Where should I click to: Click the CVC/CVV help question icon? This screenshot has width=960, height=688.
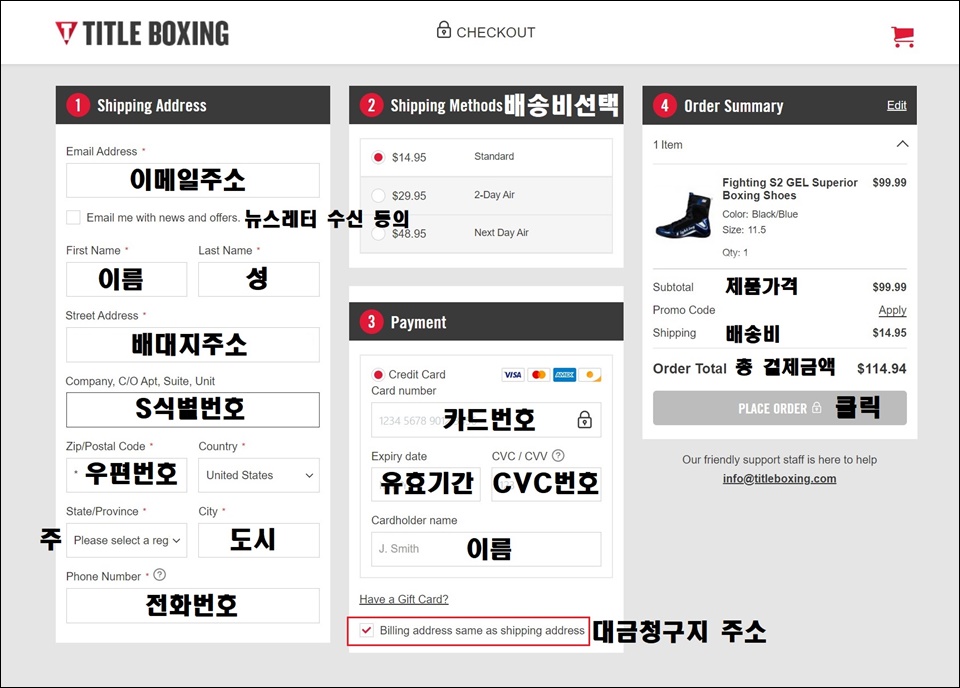558,455
